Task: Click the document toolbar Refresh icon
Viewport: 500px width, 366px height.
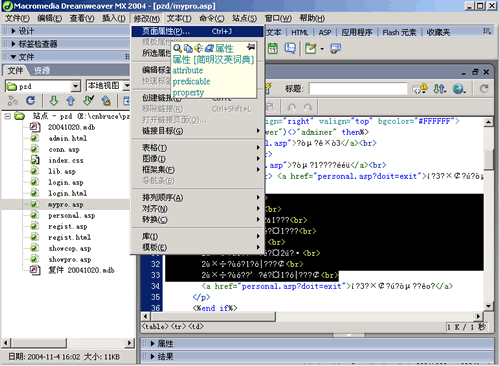Action: pyautogui.click(x=484, y=89)
